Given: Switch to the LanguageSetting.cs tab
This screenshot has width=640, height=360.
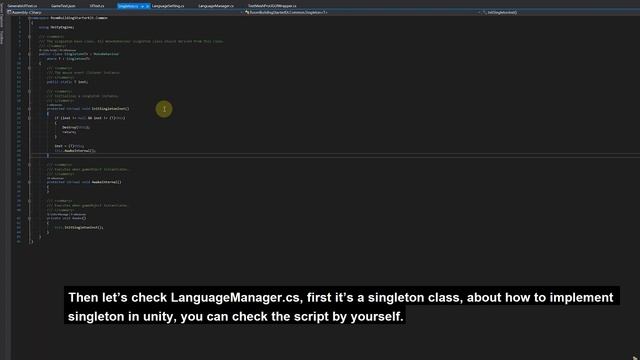Looking at the screenshot, I should coord(168,6).
